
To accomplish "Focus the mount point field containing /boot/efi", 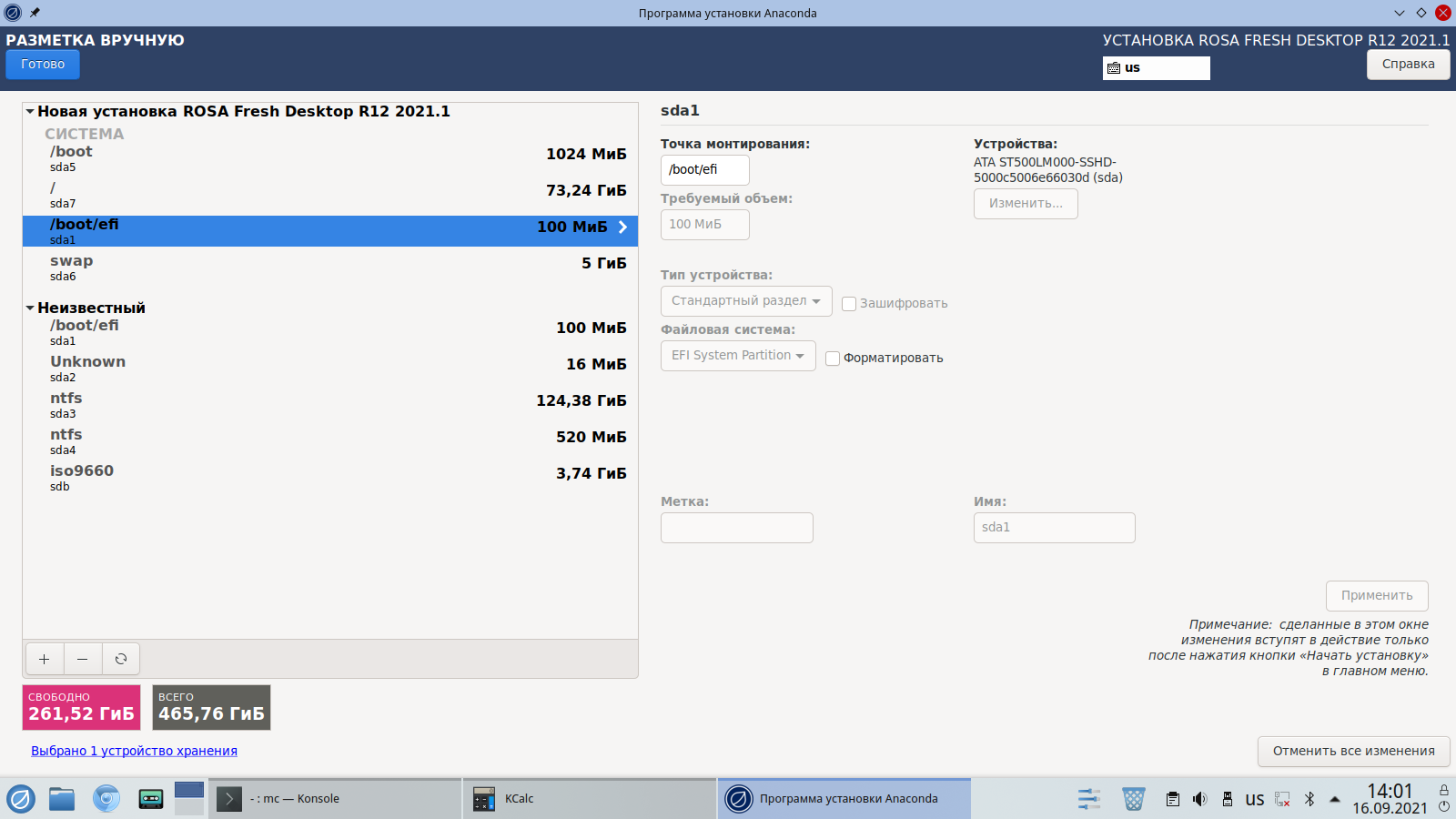I will [705, 170].
